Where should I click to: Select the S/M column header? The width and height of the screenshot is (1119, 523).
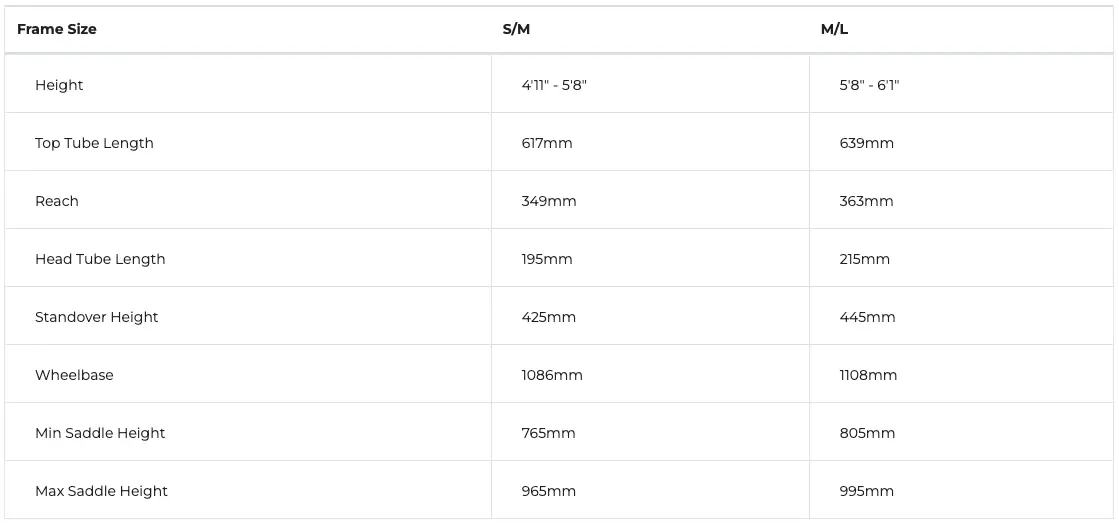pyautogui.click(x=516, y=29)
